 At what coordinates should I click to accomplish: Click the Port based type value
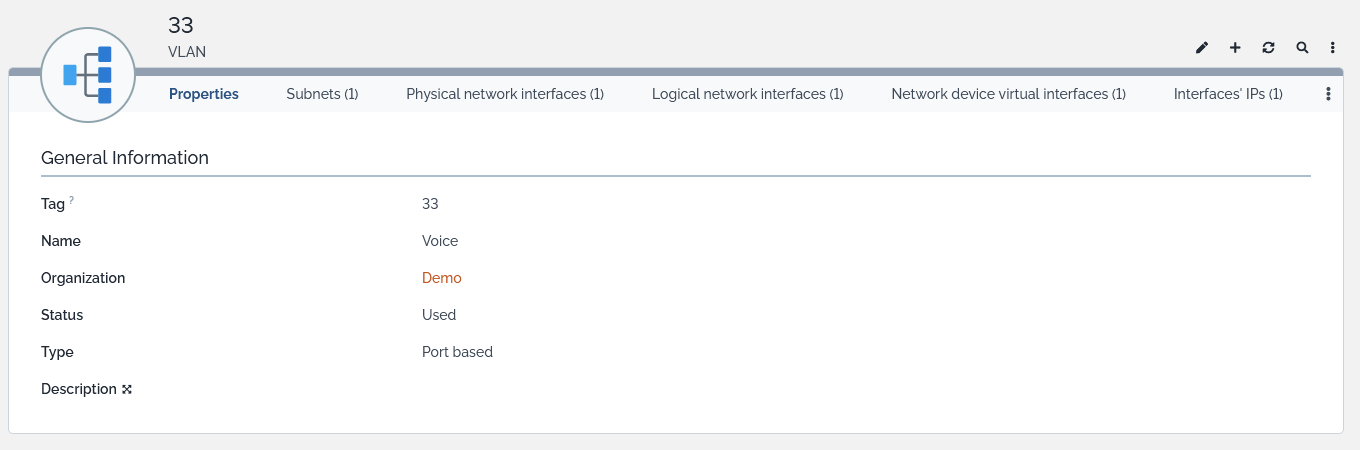[457, 352]
